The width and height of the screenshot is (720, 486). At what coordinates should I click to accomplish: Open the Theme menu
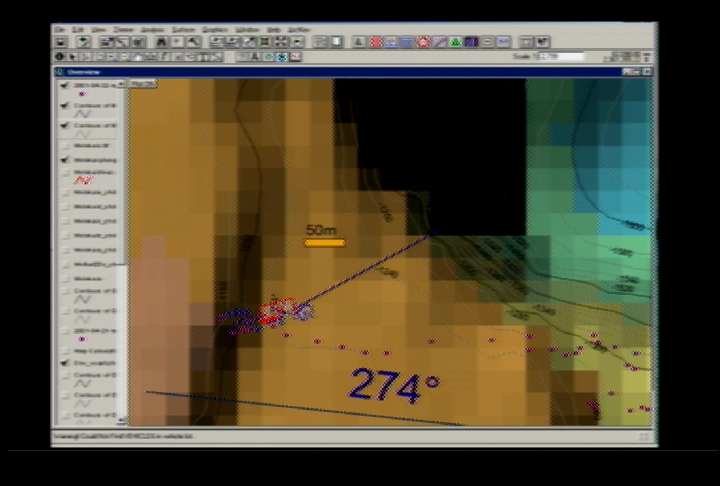coord(122,30)
